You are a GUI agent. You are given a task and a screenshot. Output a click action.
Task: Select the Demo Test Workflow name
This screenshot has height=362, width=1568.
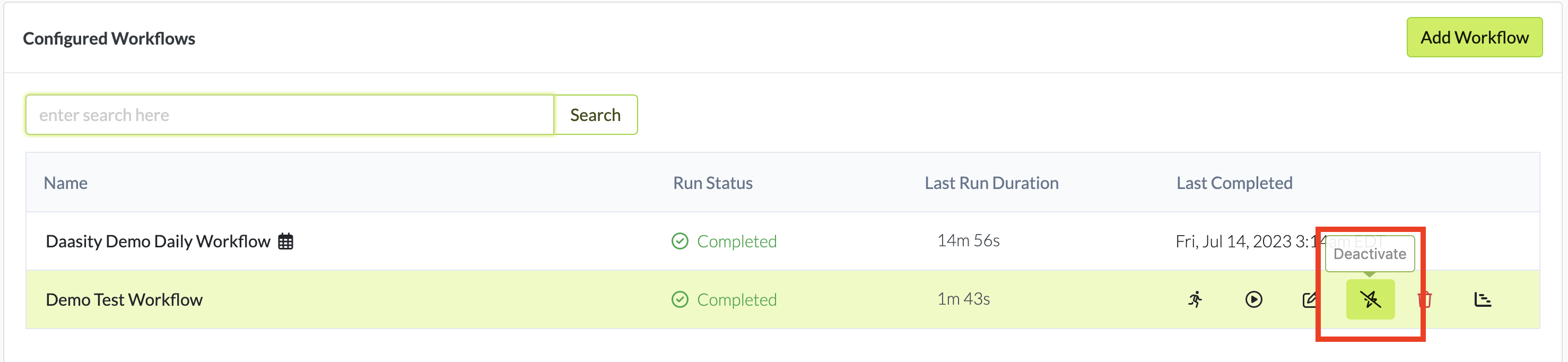(124, 299)
